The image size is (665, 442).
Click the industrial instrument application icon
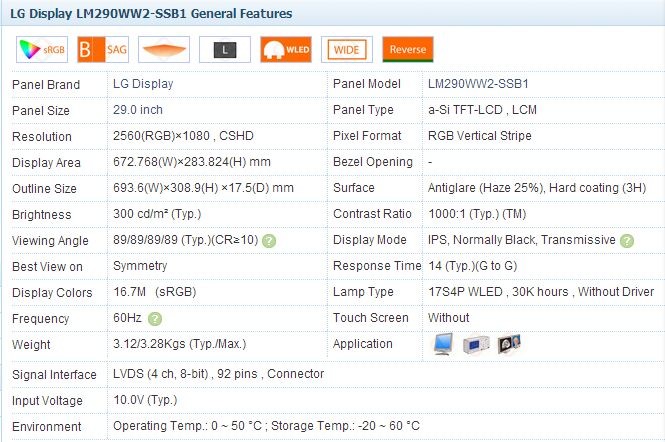coord(476,344)
